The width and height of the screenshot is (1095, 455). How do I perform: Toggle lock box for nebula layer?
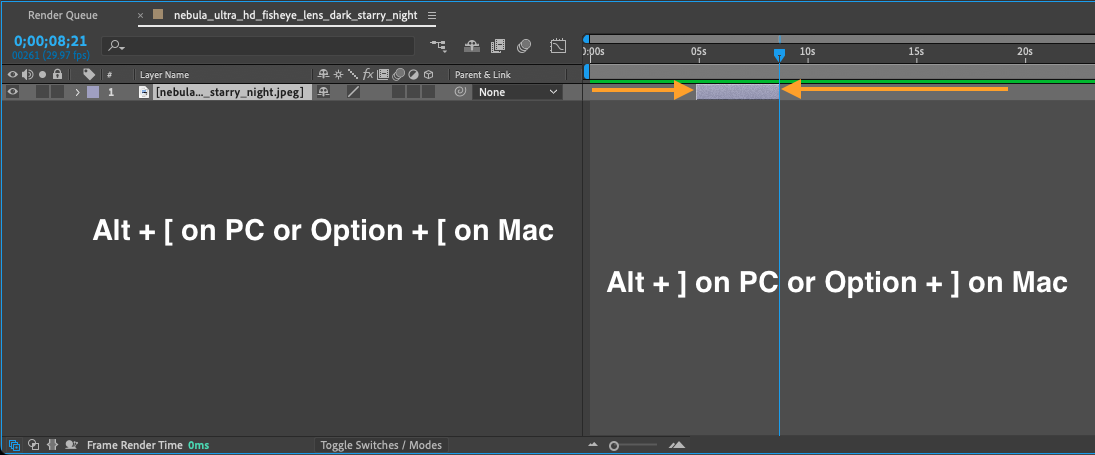tap(57, 91)
